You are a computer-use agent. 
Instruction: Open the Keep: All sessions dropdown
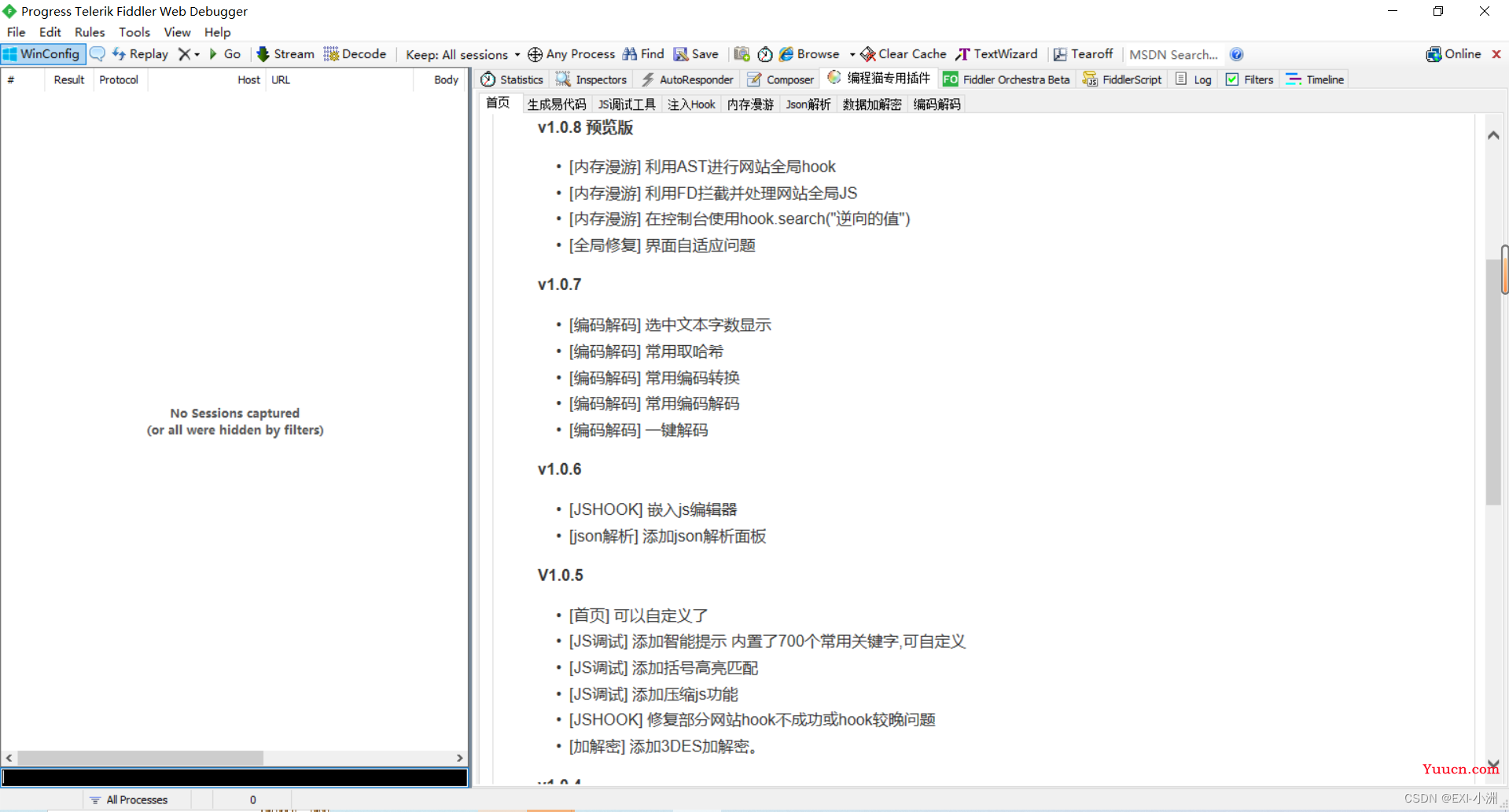(x=462, y=54)
